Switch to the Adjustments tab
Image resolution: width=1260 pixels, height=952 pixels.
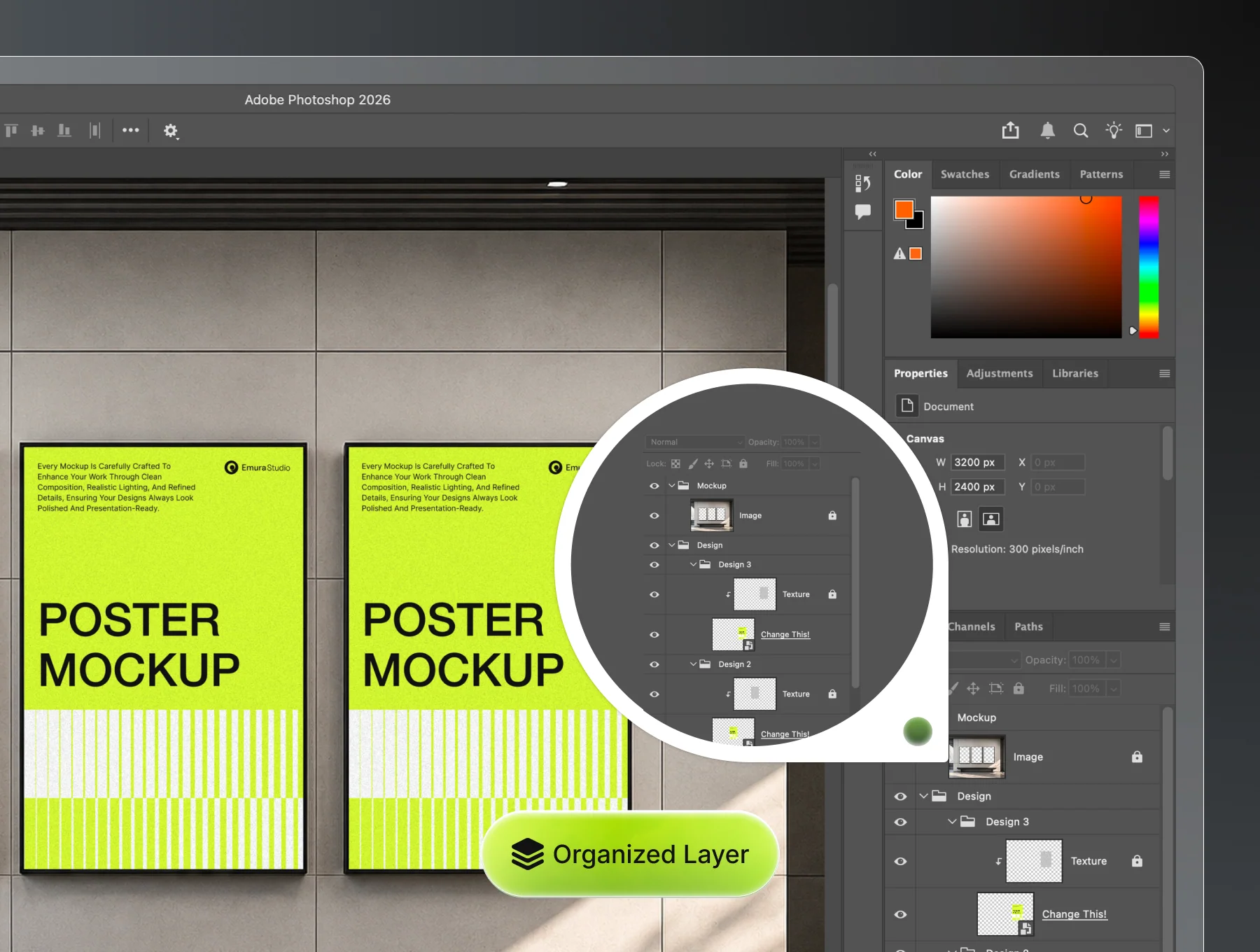(1000, 374)
